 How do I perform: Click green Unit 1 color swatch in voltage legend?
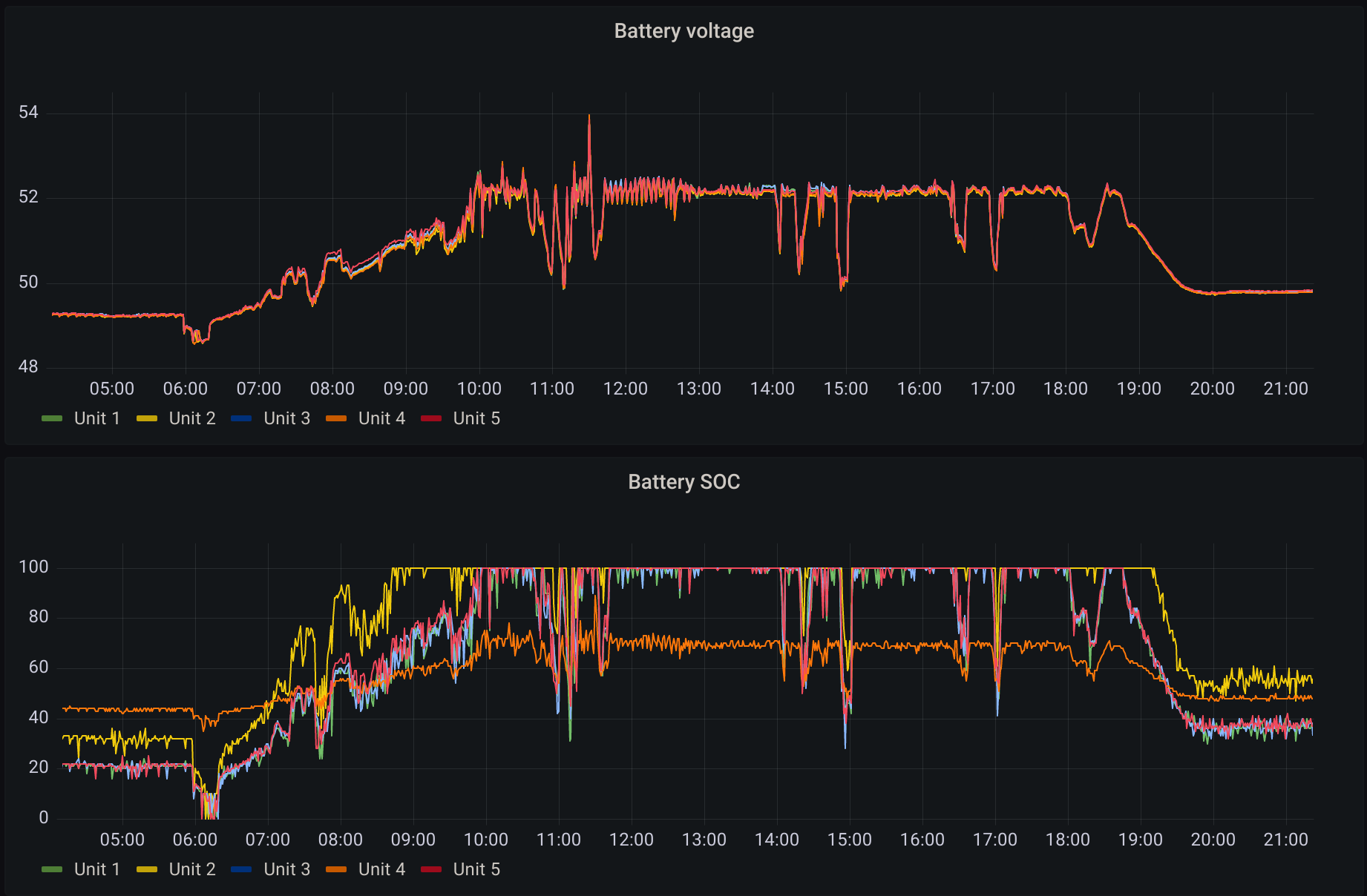tap(52, 419)
